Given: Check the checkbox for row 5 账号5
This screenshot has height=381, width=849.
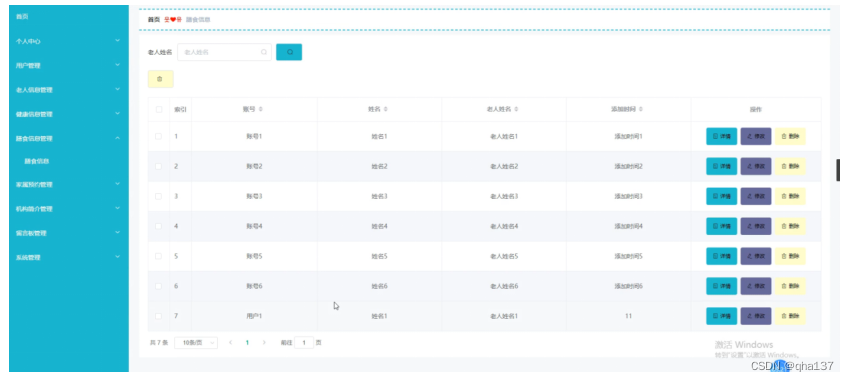Looking at the screenshot, I should tap(159, 256).
